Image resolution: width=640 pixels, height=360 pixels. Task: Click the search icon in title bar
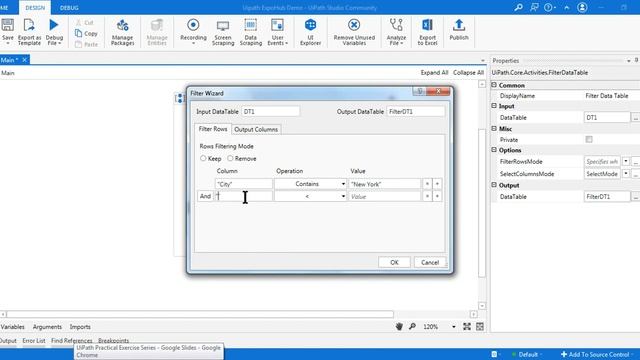[518, 7]
